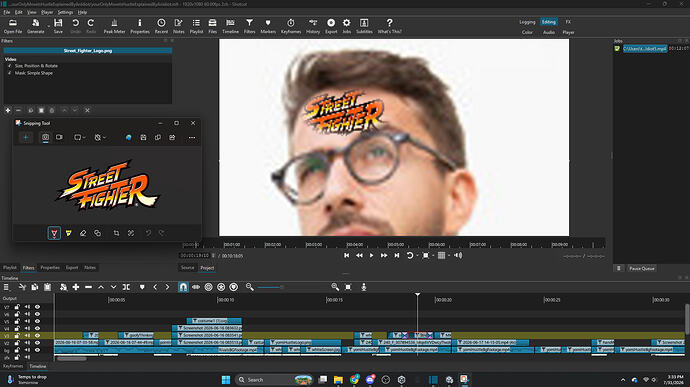Ripple delete with the timeline minus icon

point(88,287)
